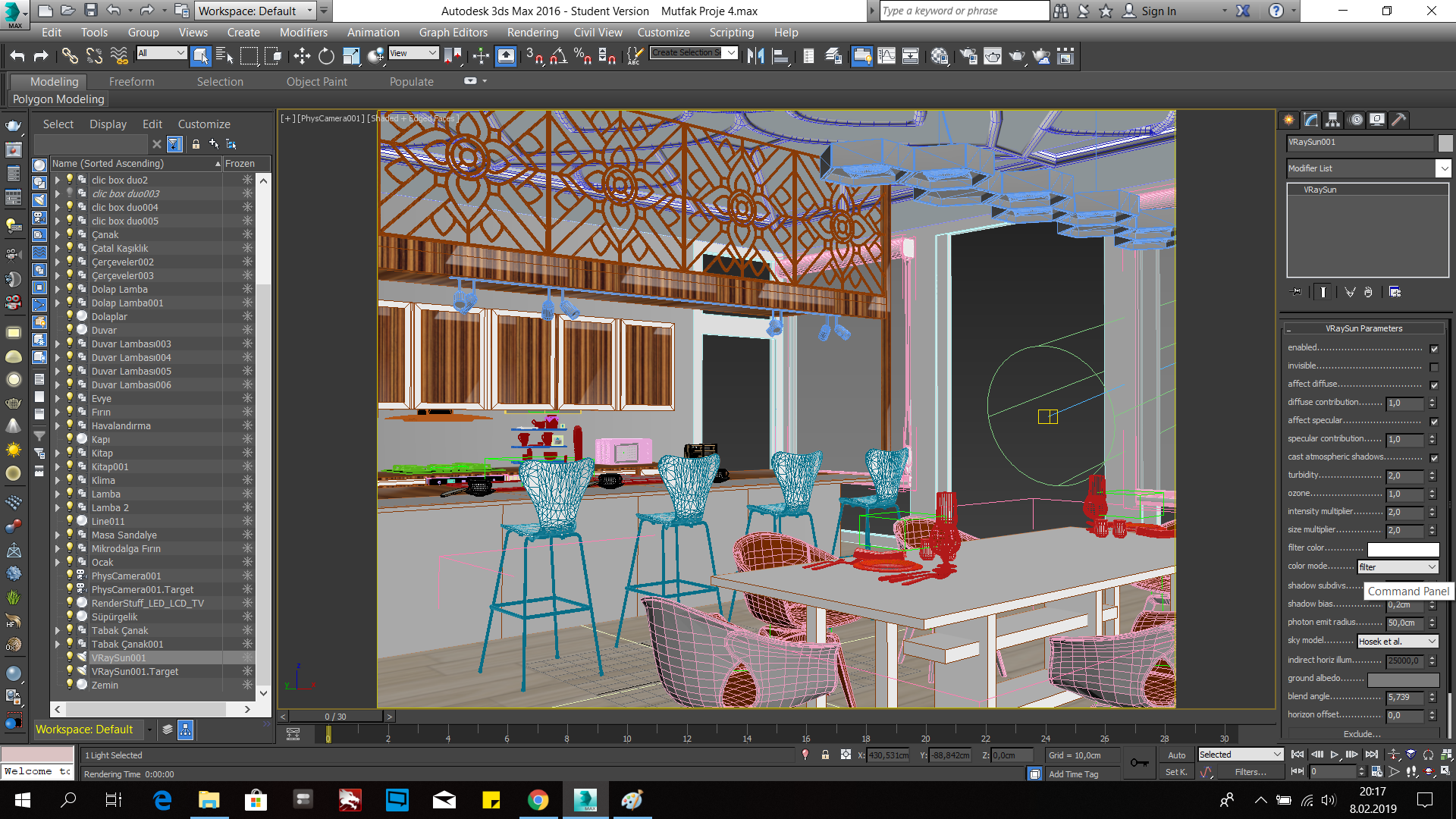Image resolution: width=1456 pixels, height=819 pixels.
Task: Choose the Select and Uniform Scale tool
Action: pos(350,55)
